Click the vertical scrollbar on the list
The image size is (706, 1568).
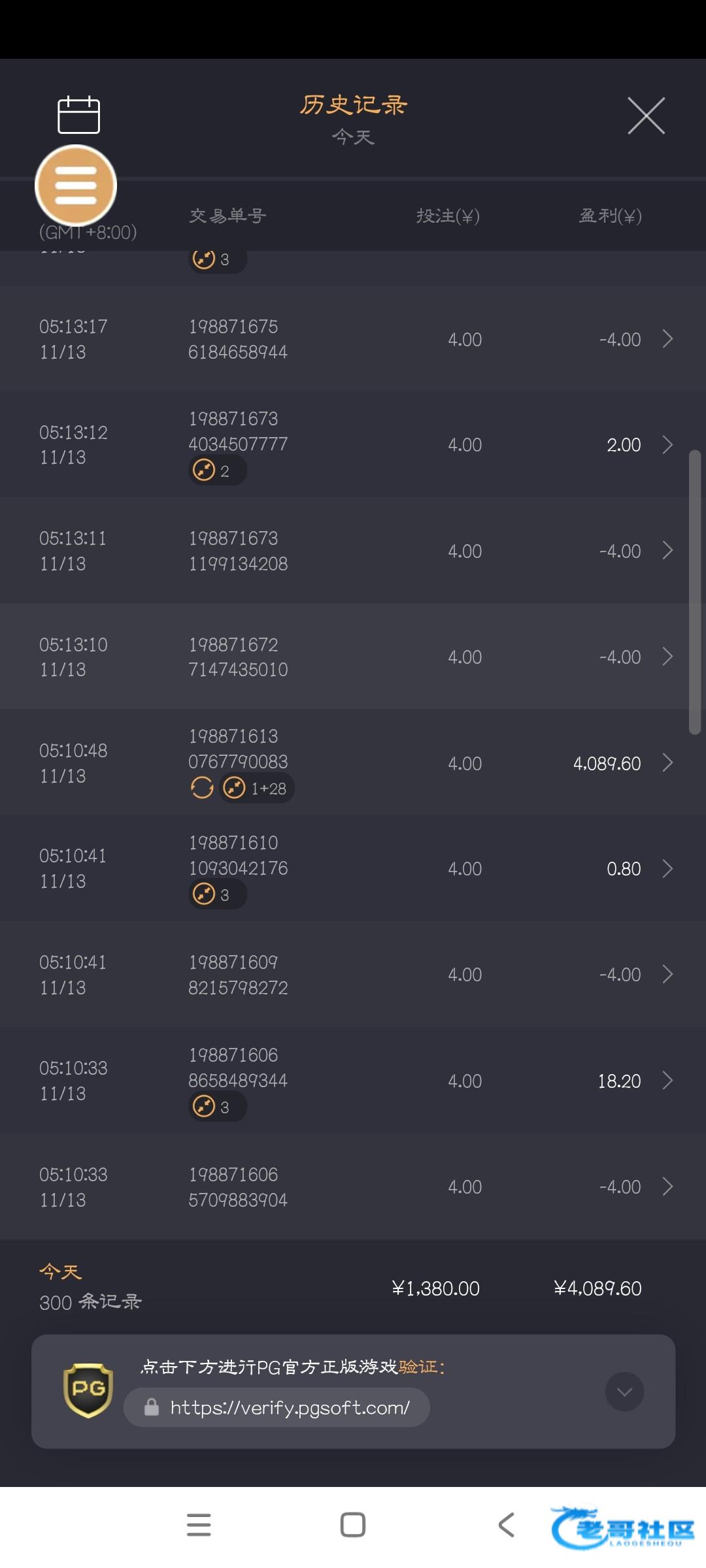pos(695,592)
